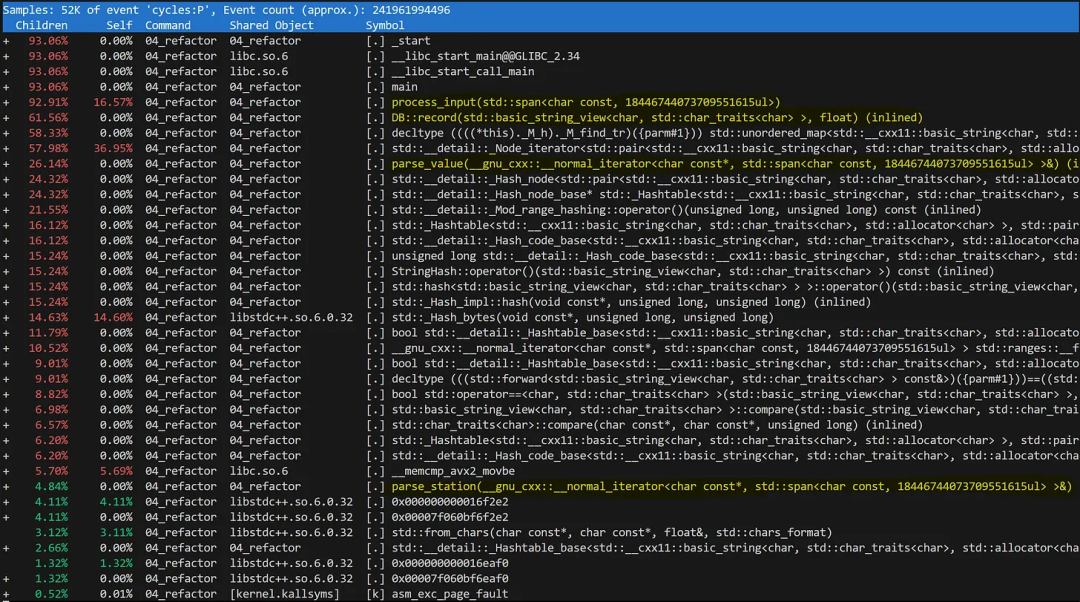Expand the DB::record row plus sign
Image resolution: width=1080 pixels, height=602 pixels.
pos(6,118)
